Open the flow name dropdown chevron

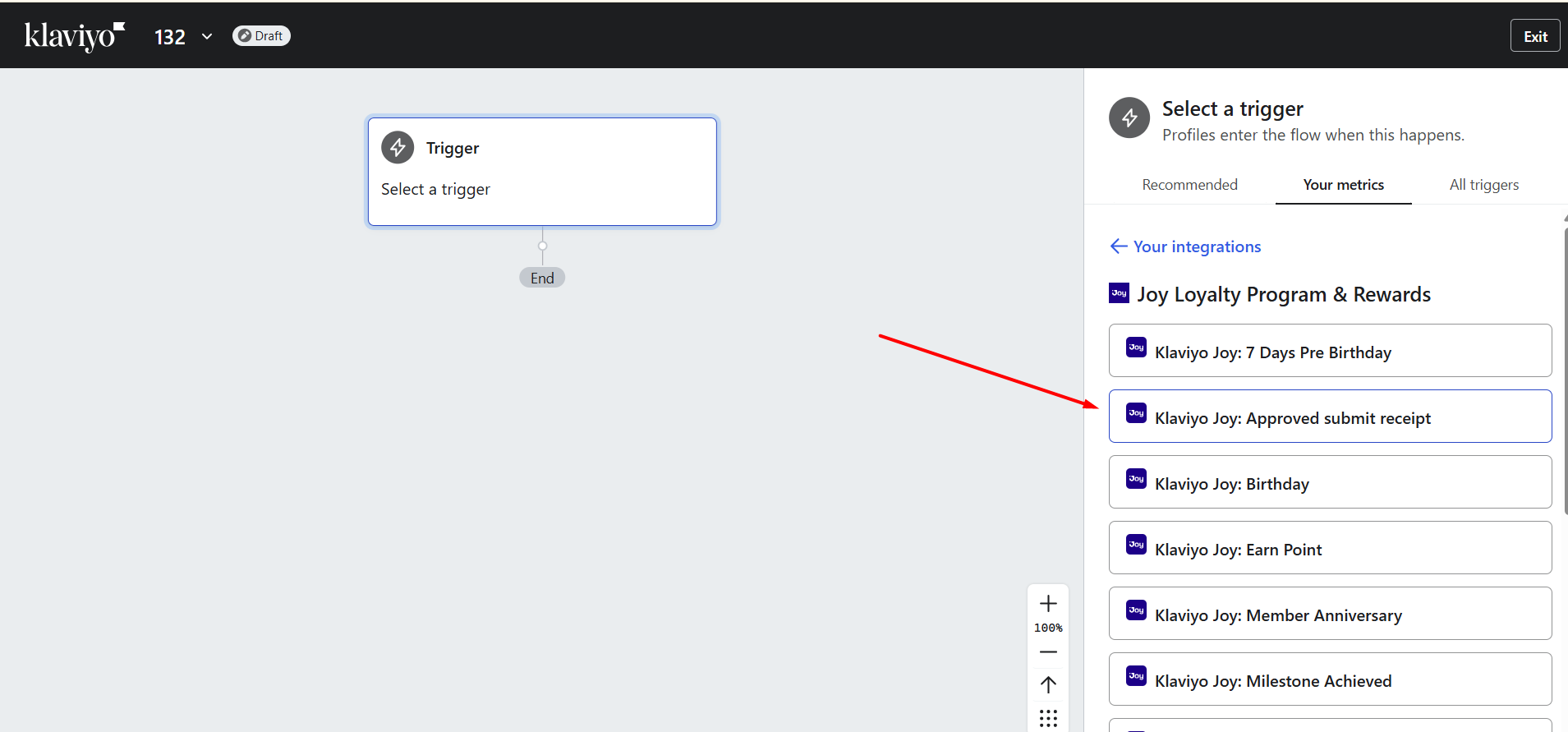click(207, 36)
